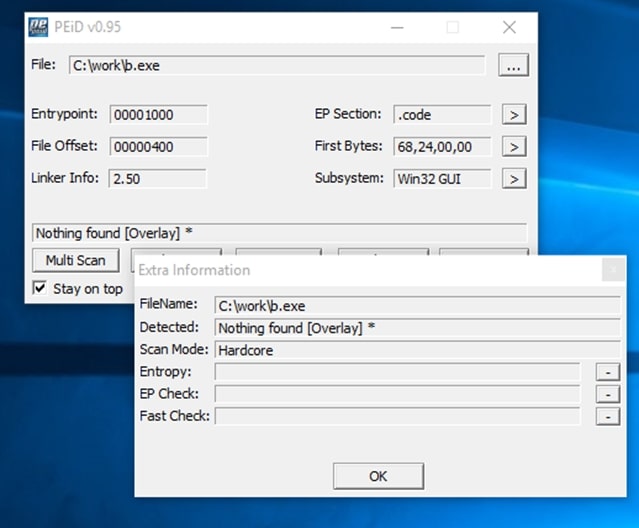Click the 'Extra Information' dialog title
This screenshot has width=639, height=528.
[x=194, y=270]
